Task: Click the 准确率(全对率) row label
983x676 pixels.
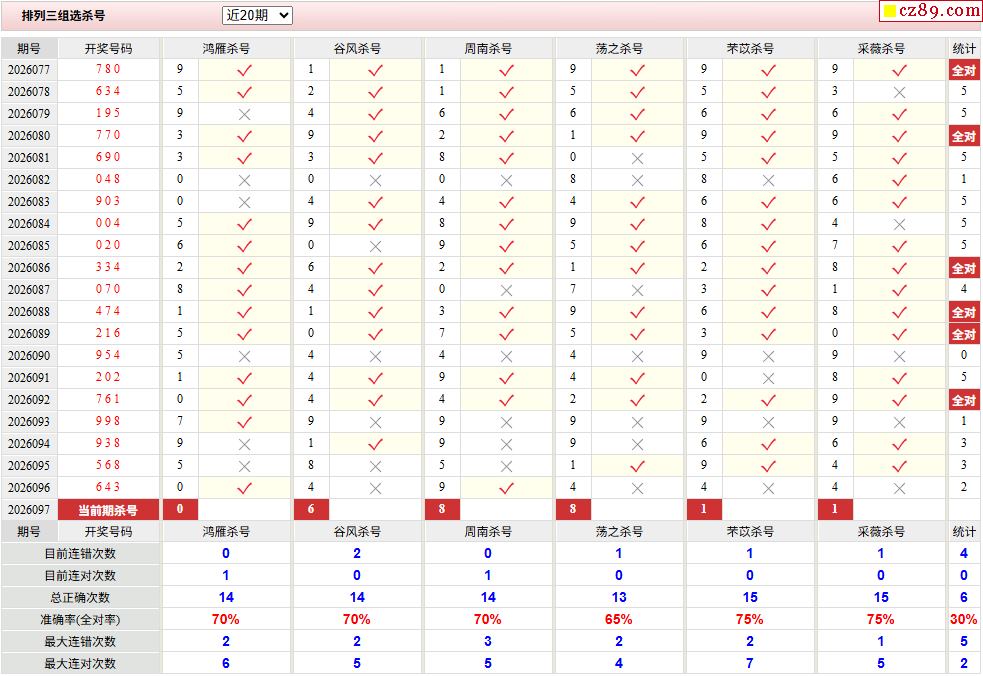Action: click(80, 620)
